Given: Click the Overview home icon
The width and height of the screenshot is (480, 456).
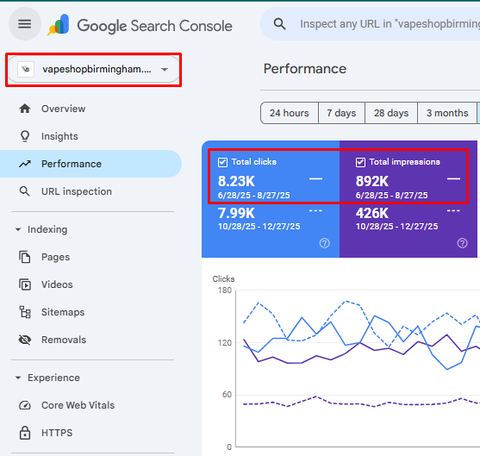Looking at the screenshot, I should [x=25, y=109].
